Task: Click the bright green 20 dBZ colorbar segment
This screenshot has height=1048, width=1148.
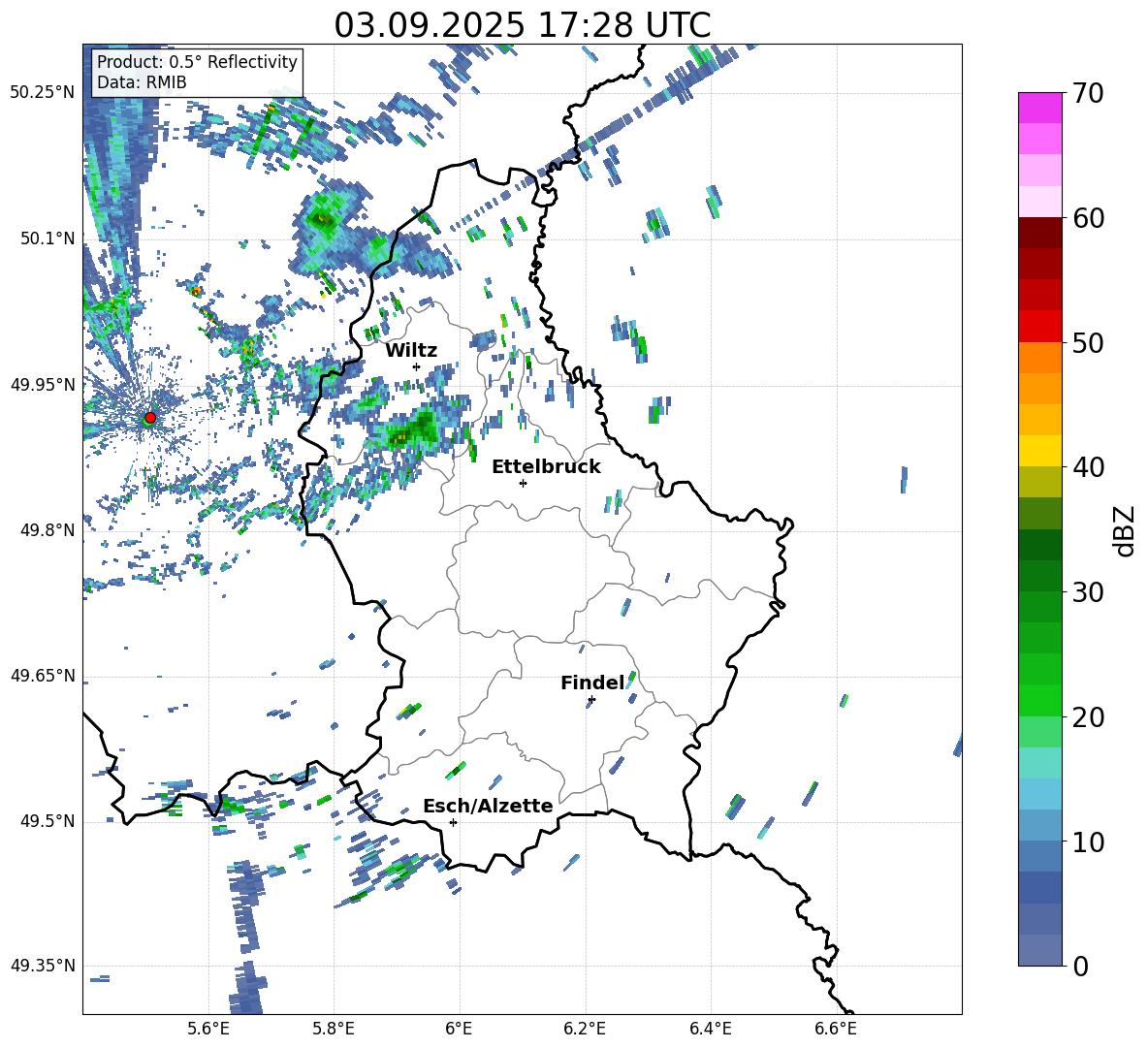Action: click(1040, 701)
